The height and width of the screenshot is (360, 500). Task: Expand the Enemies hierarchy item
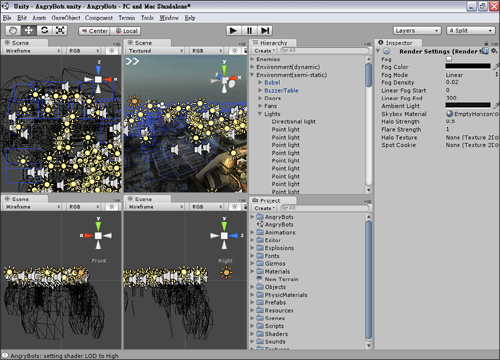252,59
